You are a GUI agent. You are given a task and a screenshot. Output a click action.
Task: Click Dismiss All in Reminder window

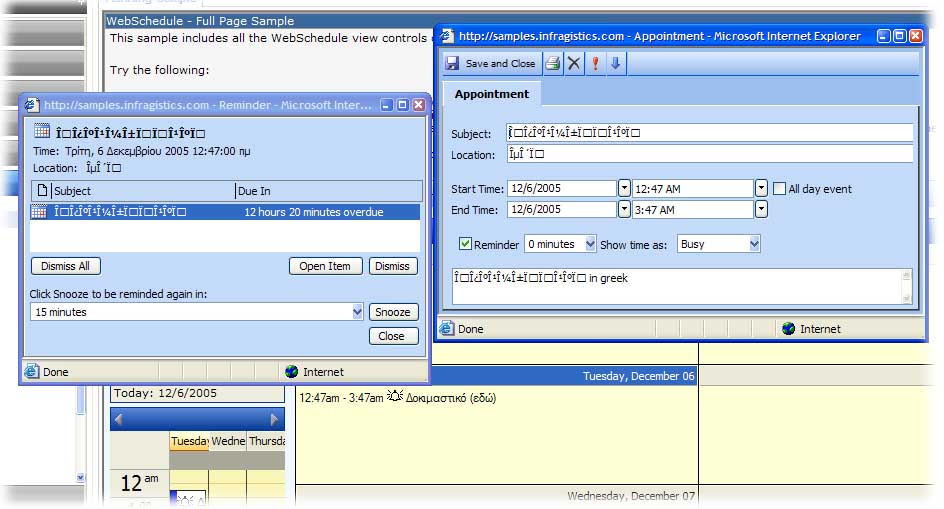pos(65,266)
